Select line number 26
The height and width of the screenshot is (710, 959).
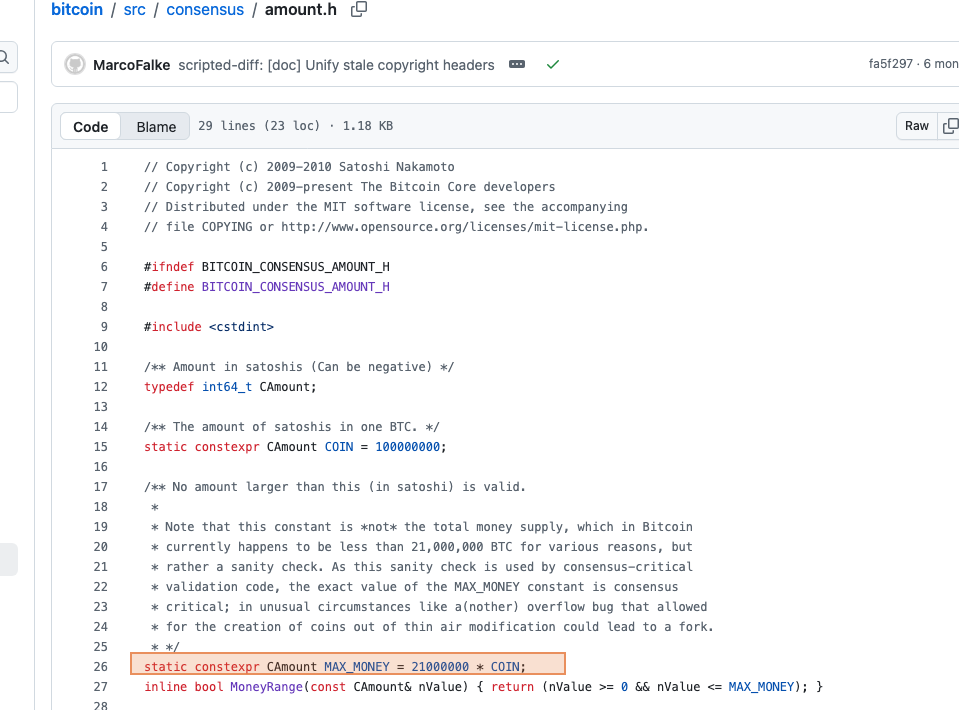click(x=101, y=667)
